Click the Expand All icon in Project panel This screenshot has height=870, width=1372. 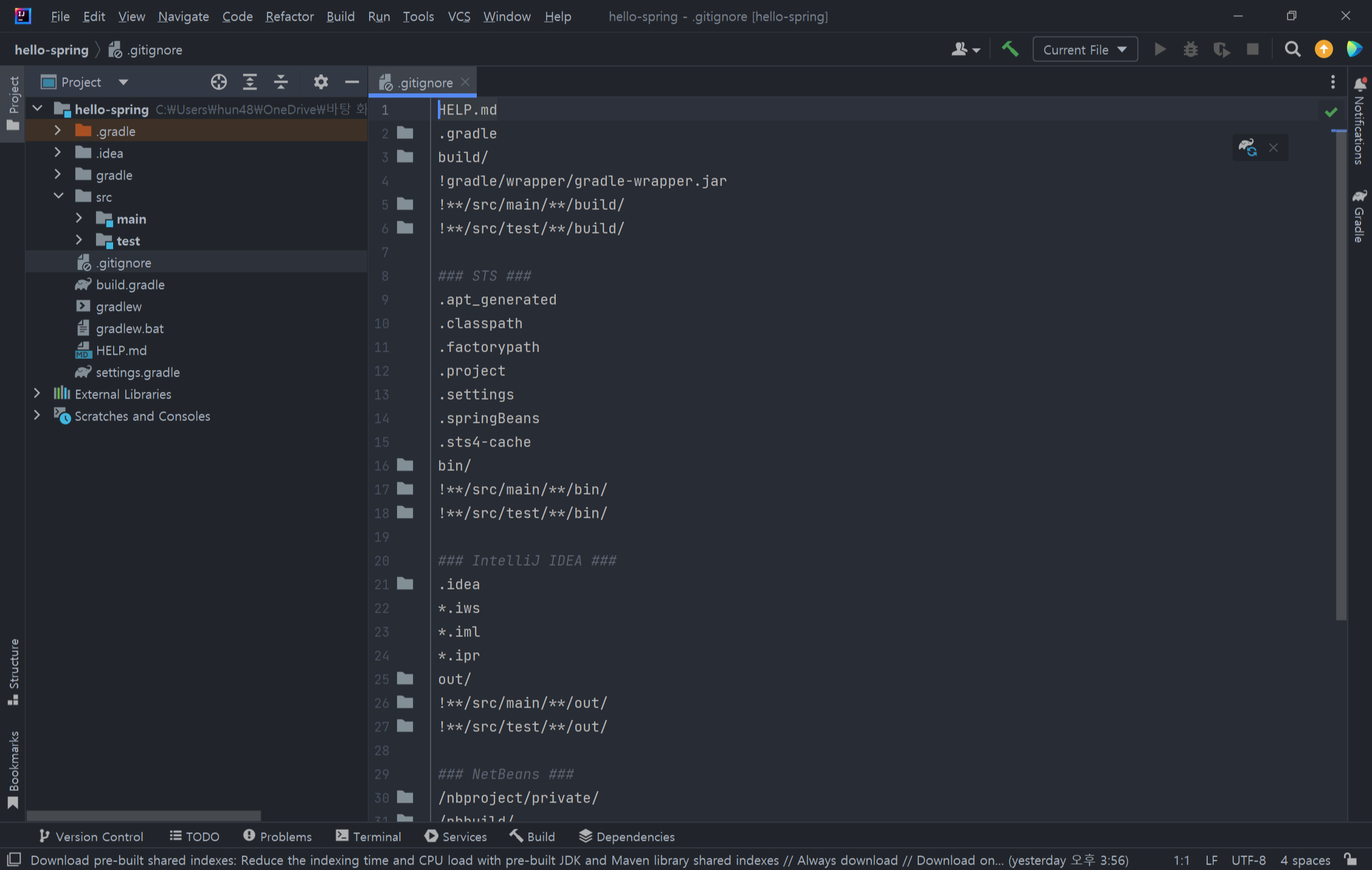point(249,82)
